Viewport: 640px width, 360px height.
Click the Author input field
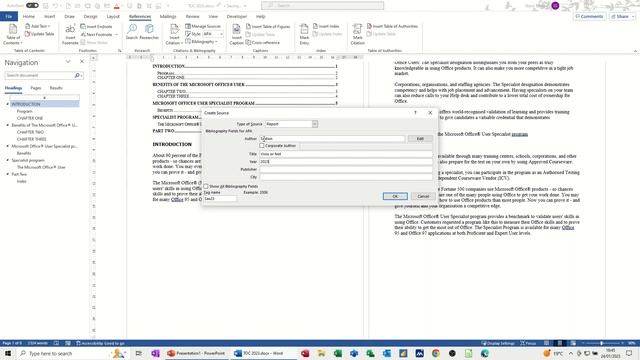pos(332,139)
